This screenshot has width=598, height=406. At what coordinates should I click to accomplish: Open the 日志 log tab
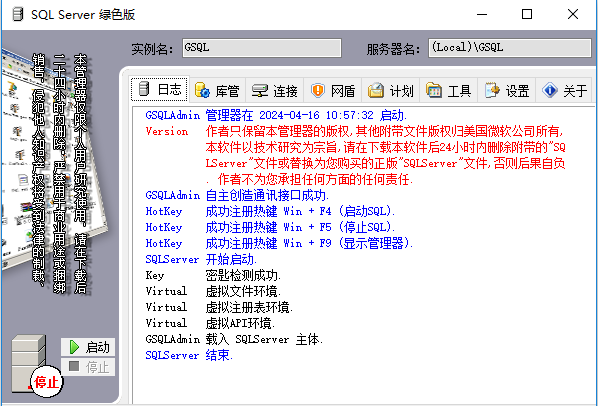(159, 89)
